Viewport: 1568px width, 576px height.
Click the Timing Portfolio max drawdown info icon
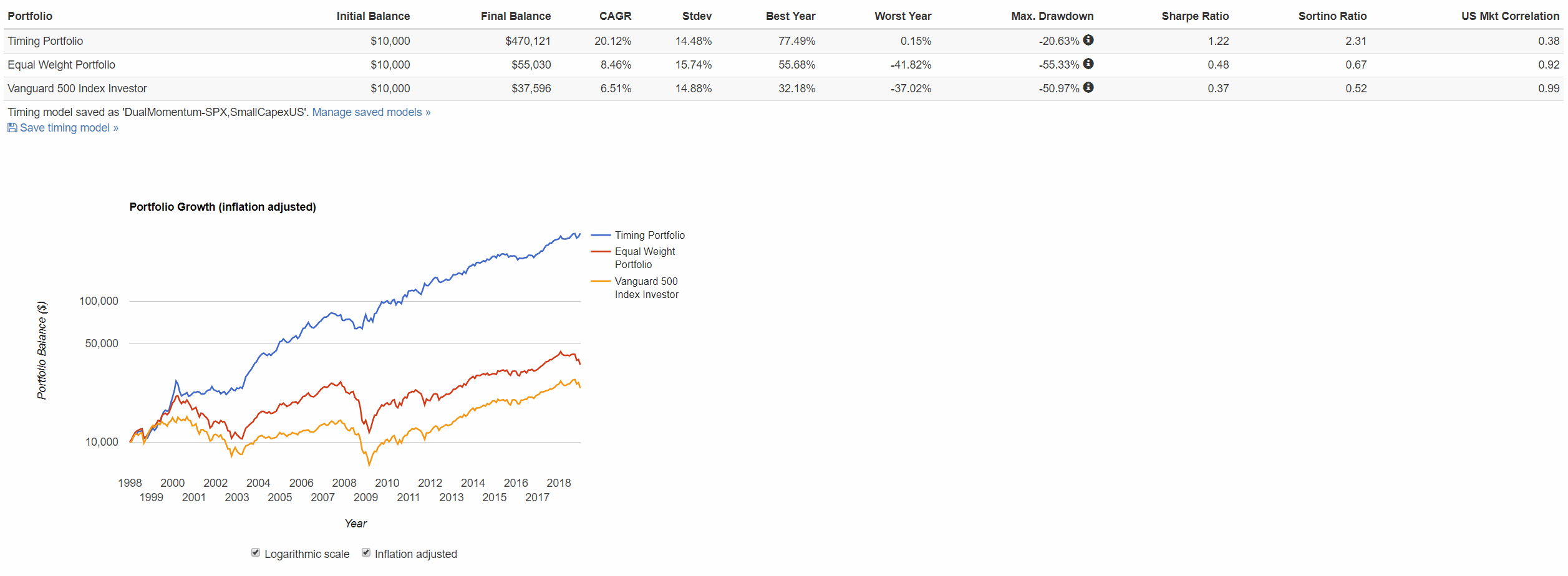click(x=1088, y=40)
